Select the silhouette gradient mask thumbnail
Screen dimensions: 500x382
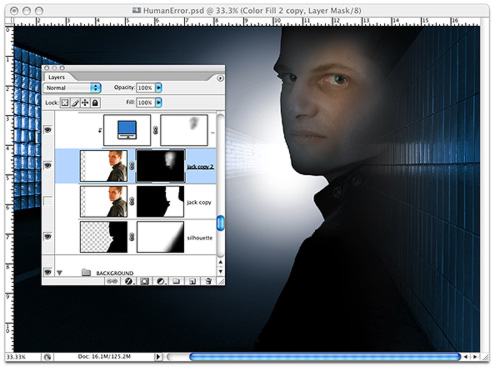coord(160,237)
